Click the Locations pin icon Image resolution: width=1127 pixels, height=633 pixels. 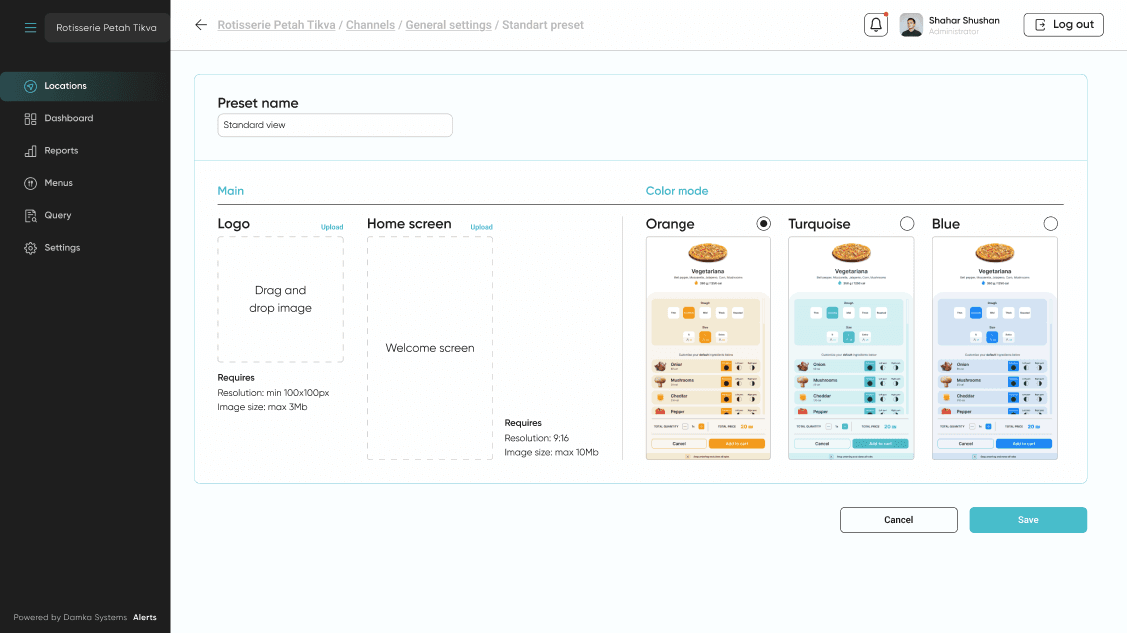(30, 86)
